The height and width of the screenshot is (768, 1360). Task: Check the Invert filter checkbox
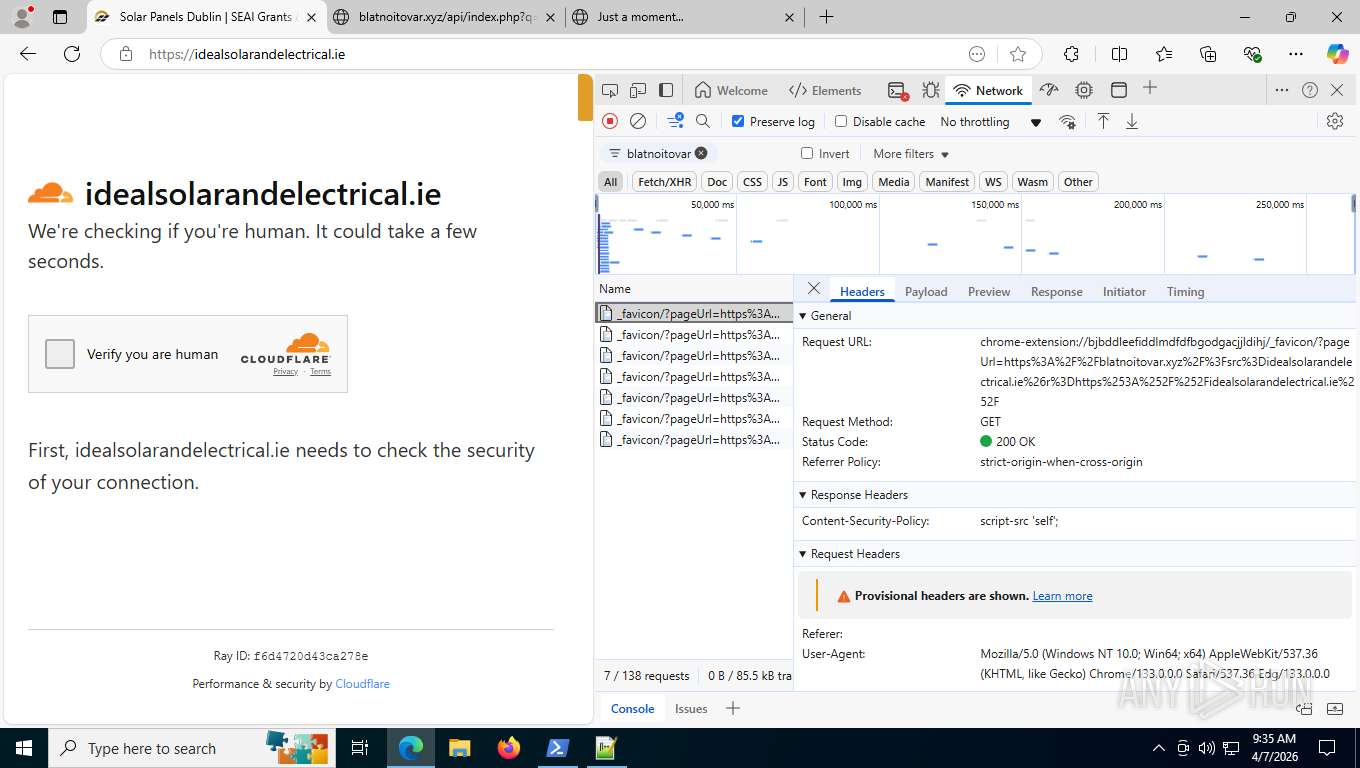click(807, 153)
